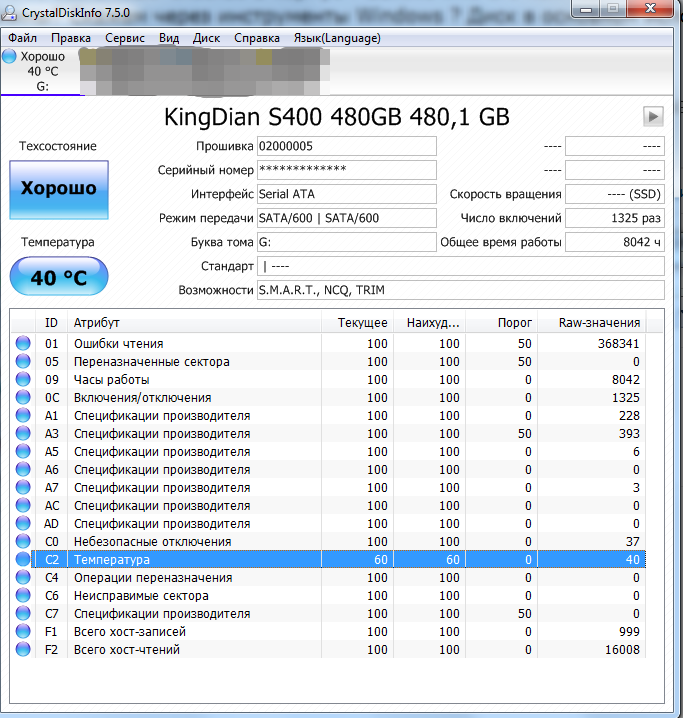Open the Вид menu
This screenshot has width=683, height=718.
[x=169, y=38]
